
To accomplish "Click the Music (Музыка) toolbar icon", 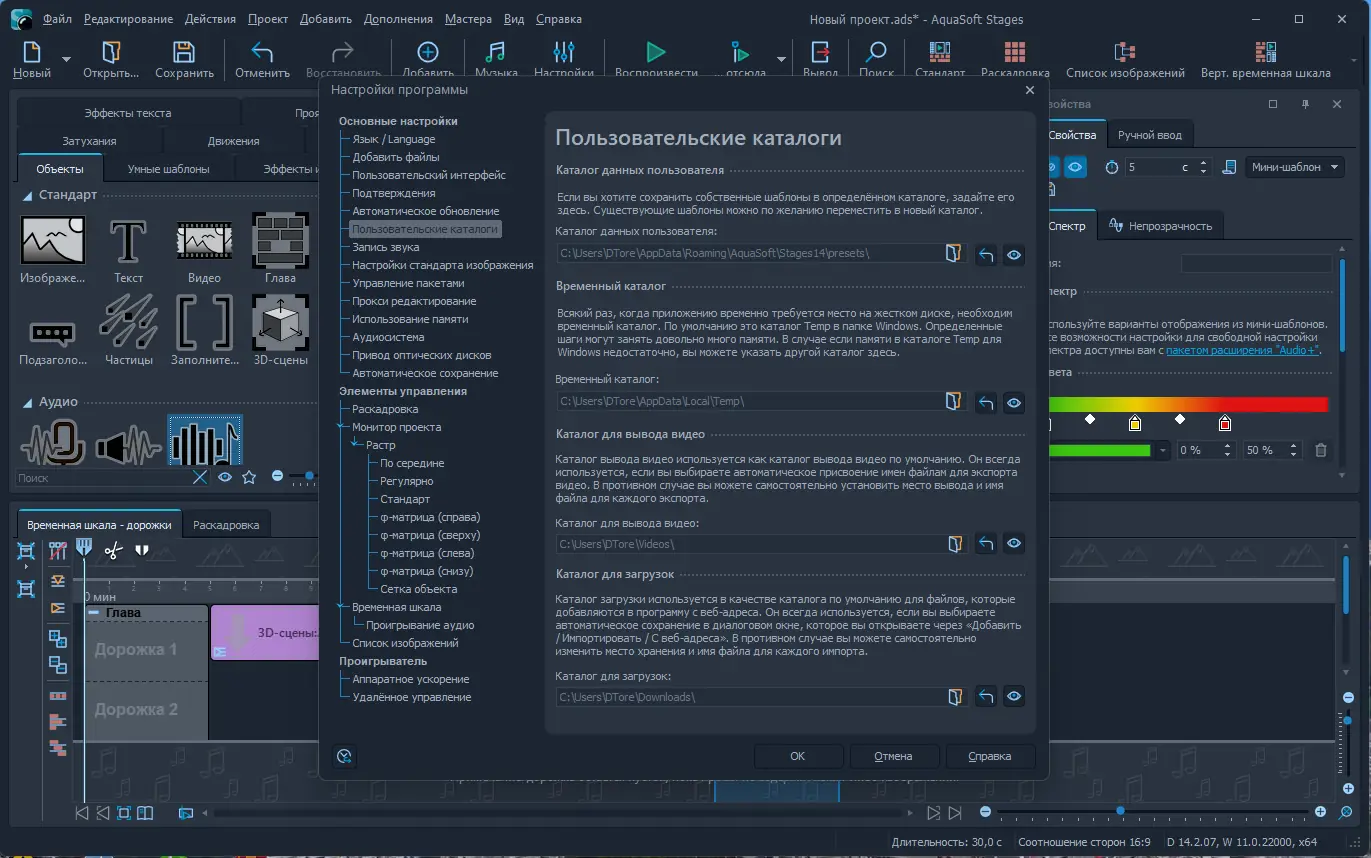I will [x=495, y=53].
